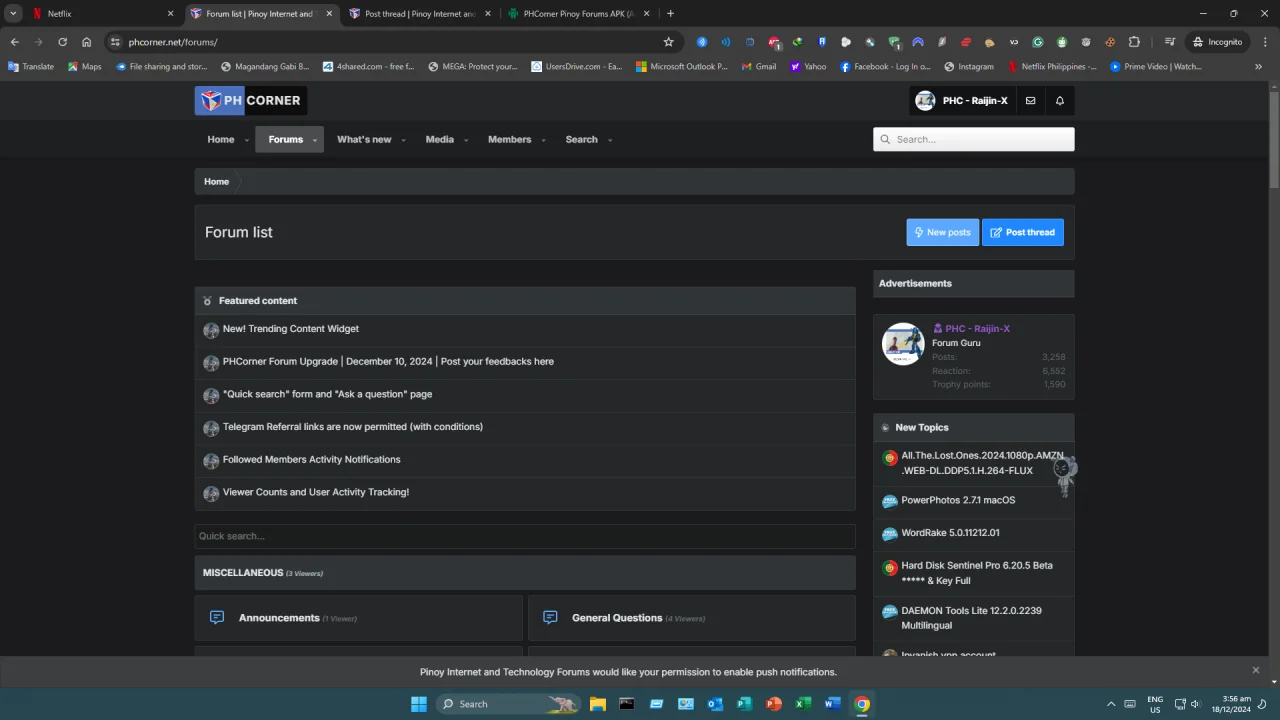Open File Explorer from the taskbar
The height and width of the screenshot is (720, 1280).
(x=597, y=703)
